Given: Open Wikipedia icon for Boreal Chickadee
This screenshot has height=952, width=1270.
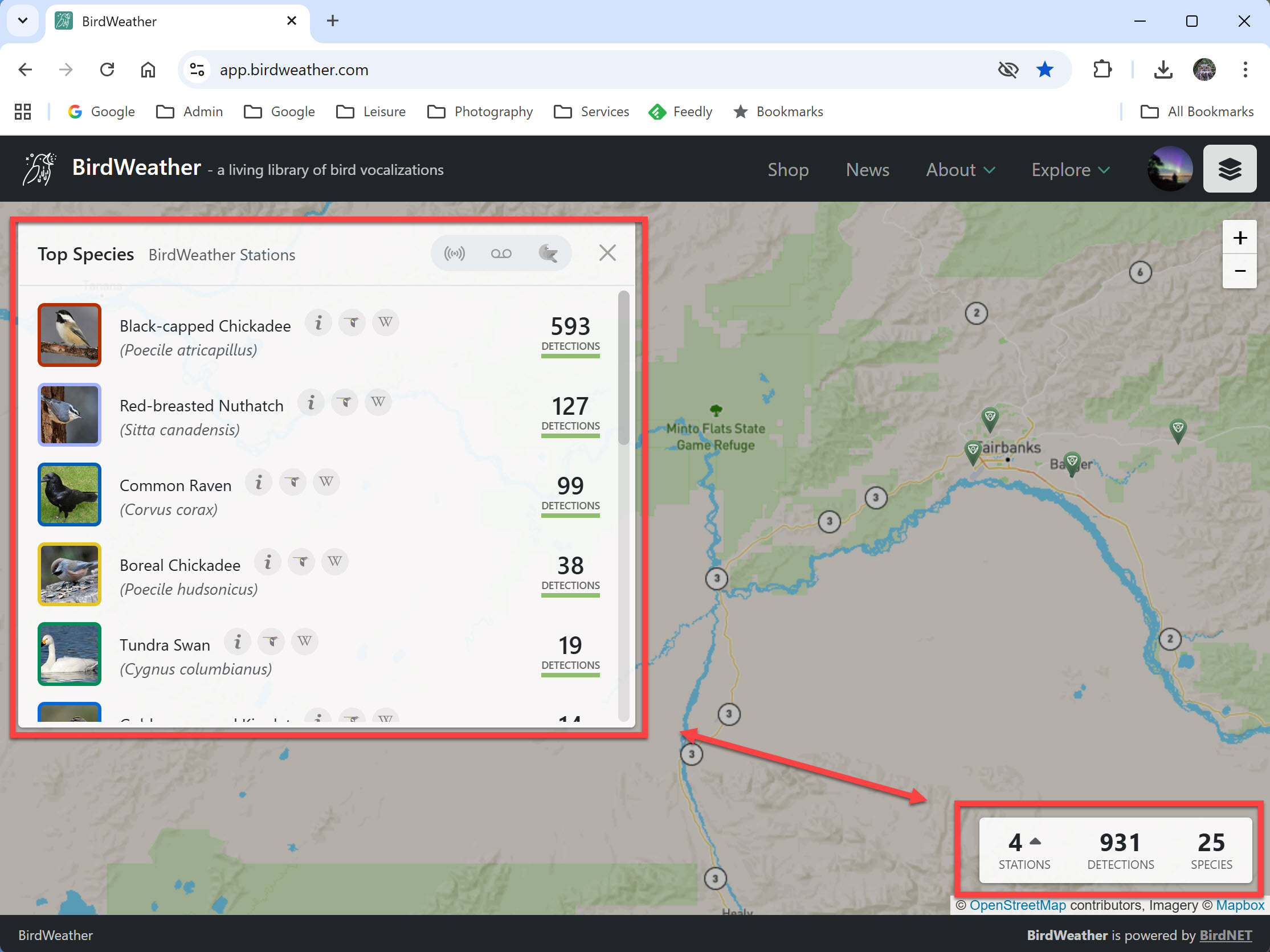Looking at the screenshot, I should 334,562.
